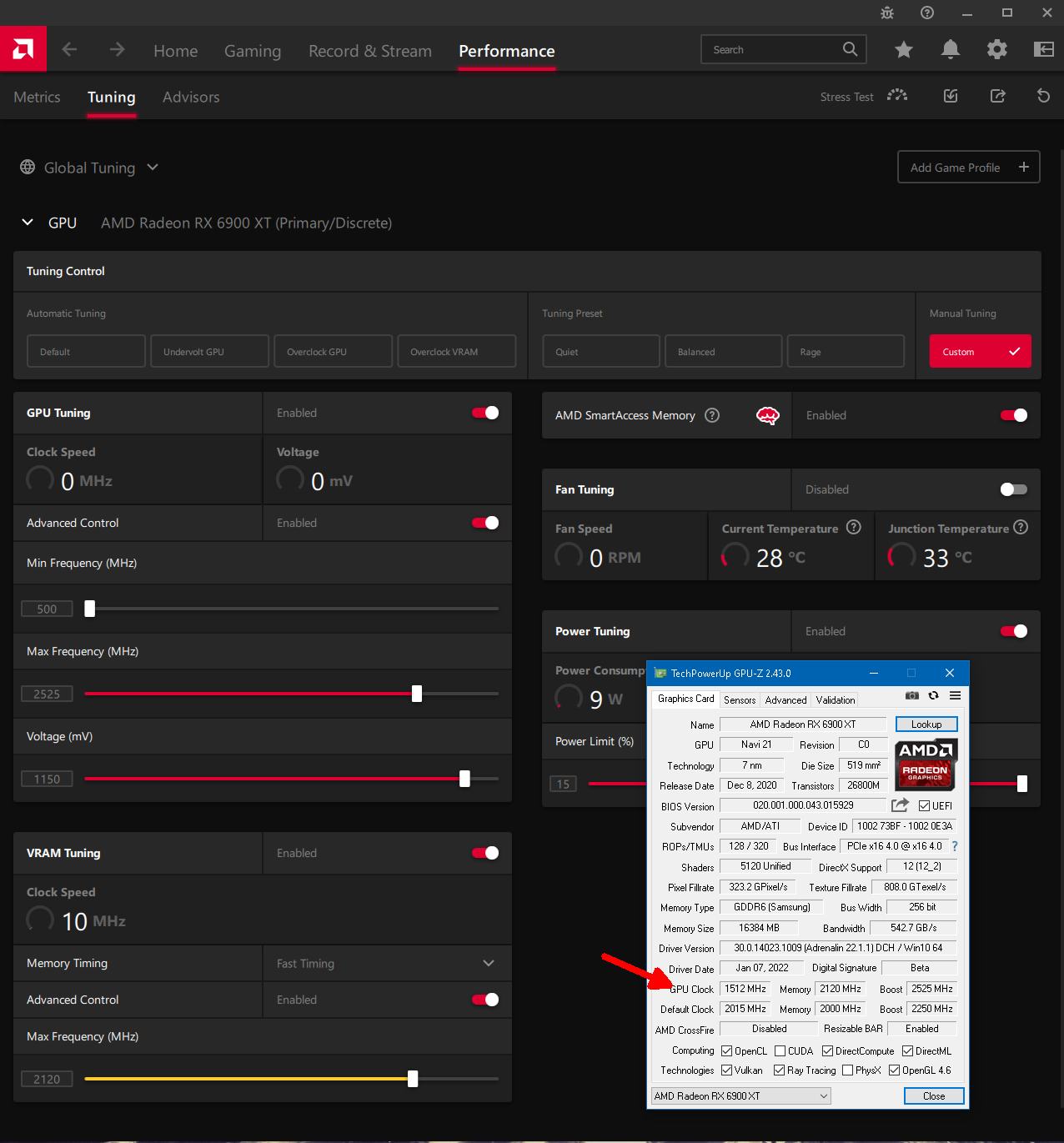Open favorites star icon

point(904,50)
